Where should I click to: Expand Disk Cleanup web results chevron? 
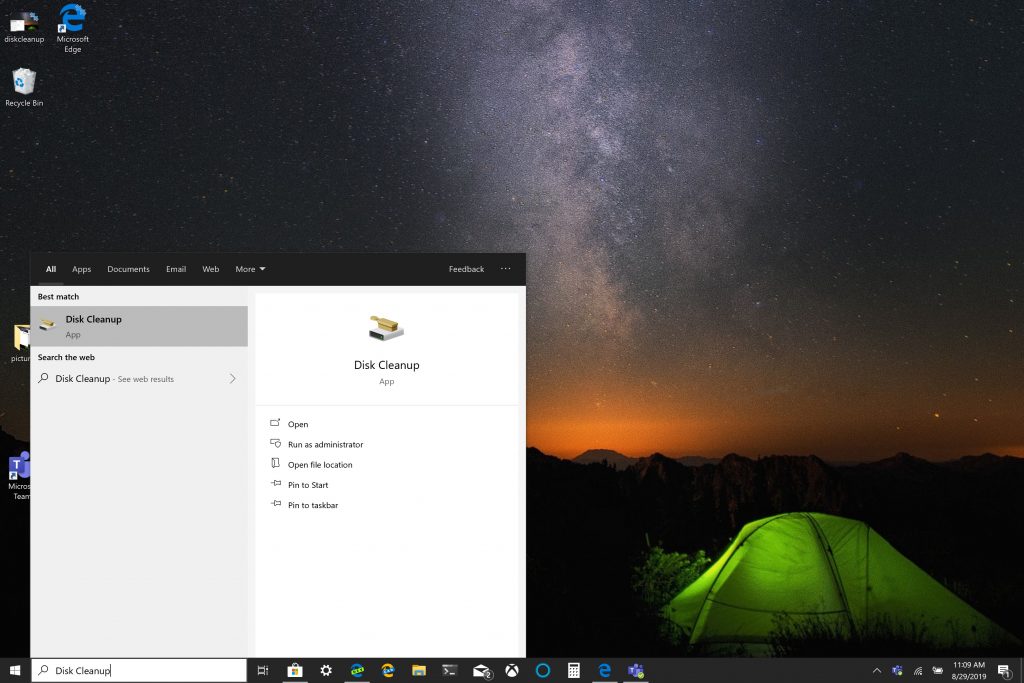[x=232, y=379]
